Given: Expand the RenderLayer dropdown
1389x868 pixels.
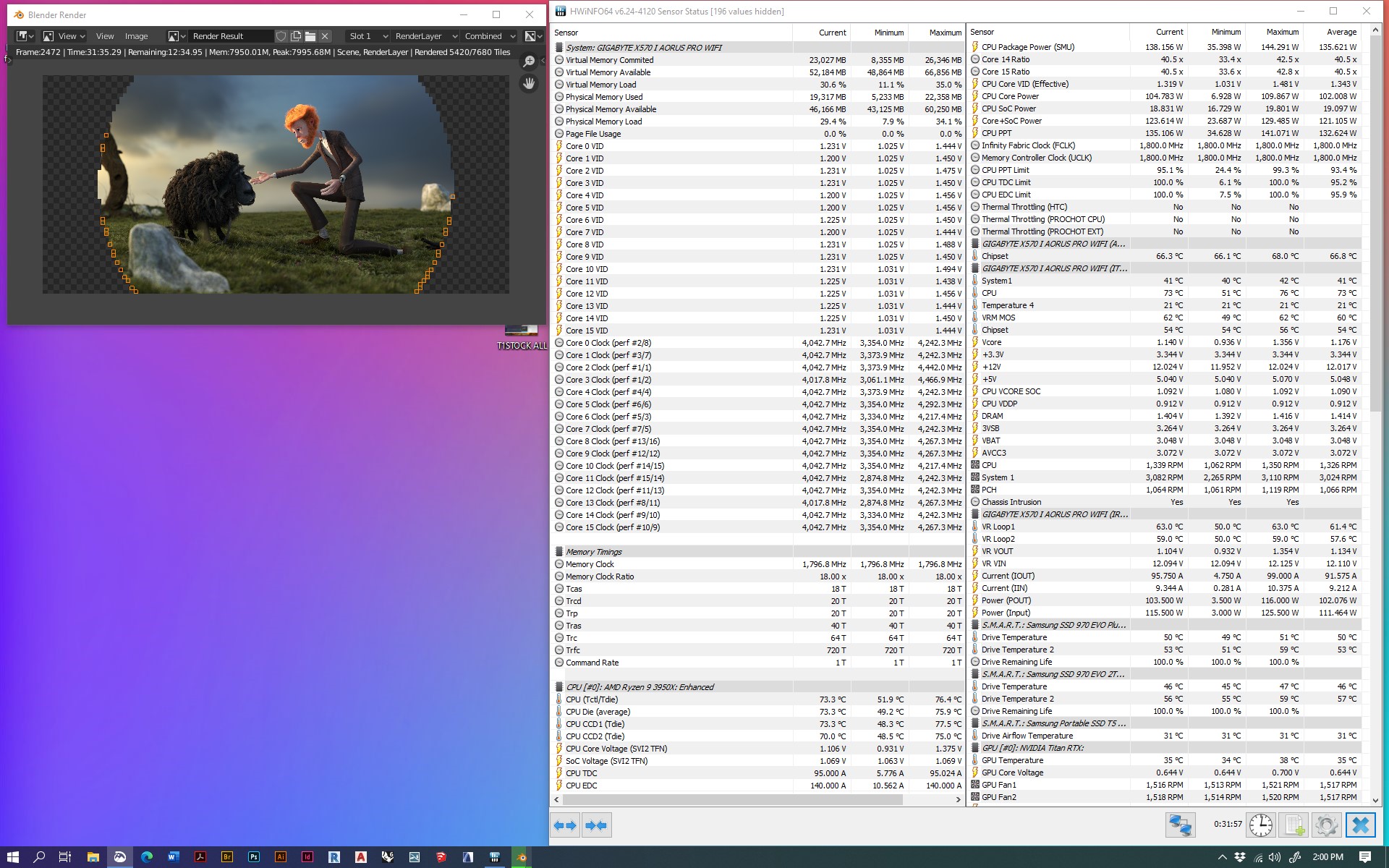Looking at the screenshot, I should (425, 36).
